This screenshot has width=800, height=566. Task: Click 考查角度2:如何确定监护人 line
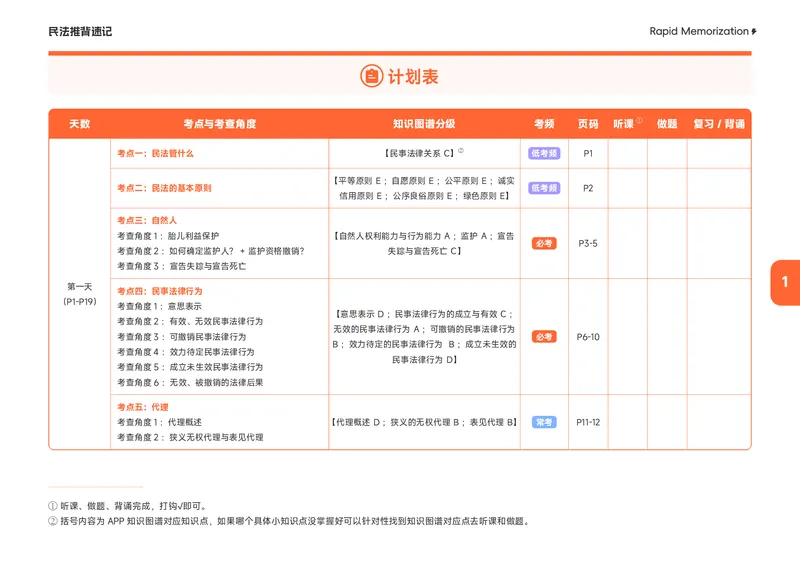tap(211, 251)
